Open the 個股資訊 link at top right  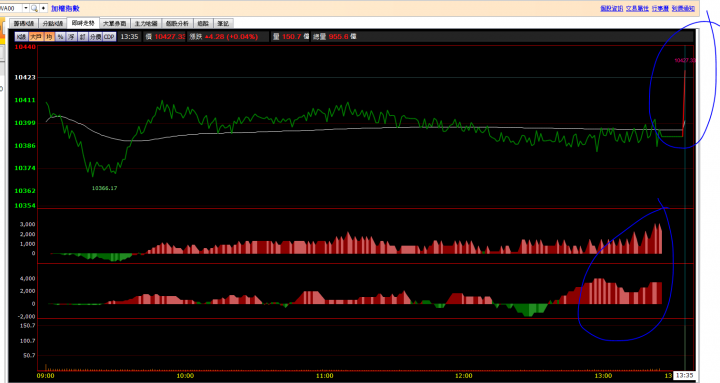[612, 8]
